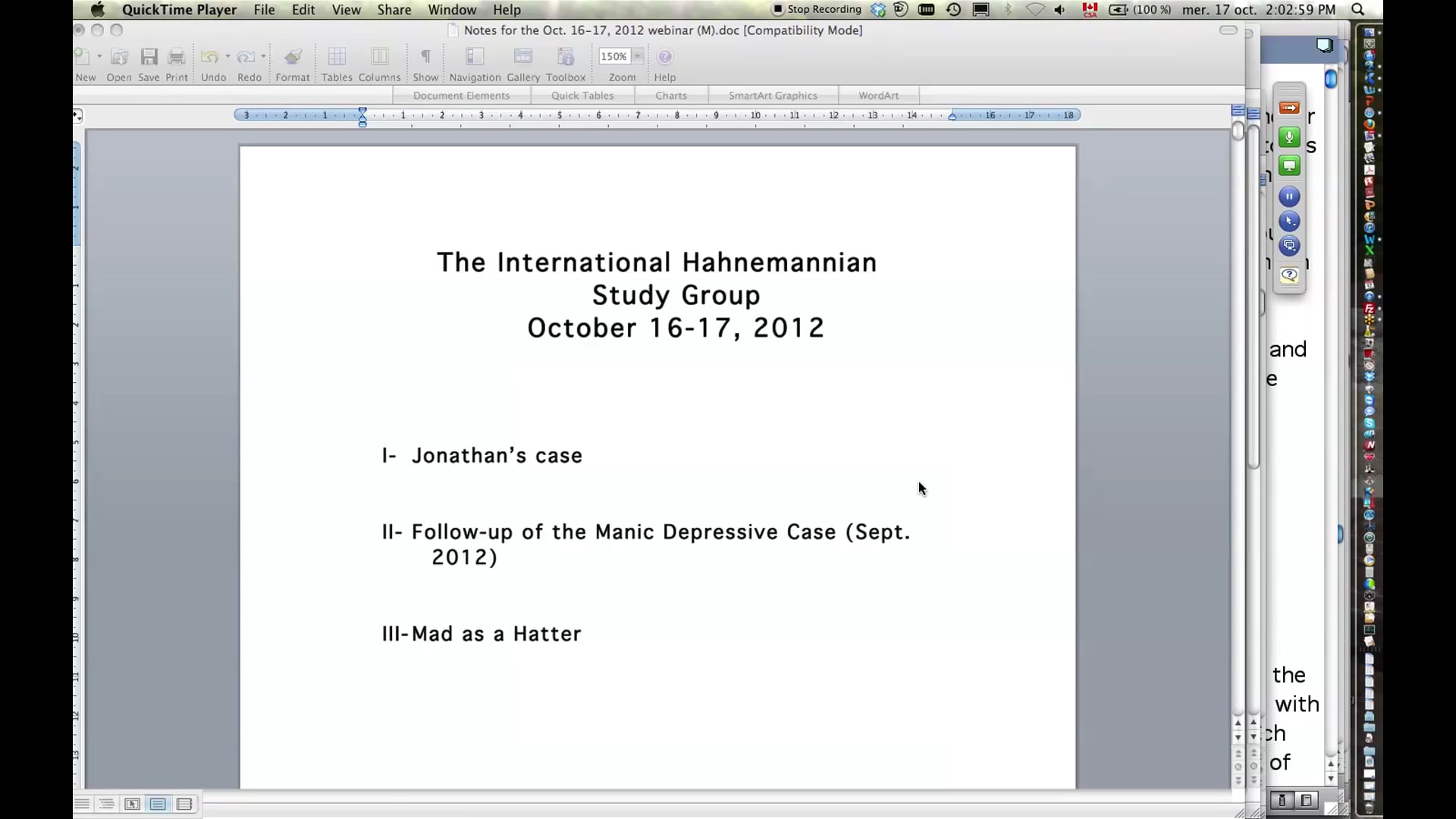Pause the screen recording on the floating palette
This screenshot has width=1456, height=819.
pyautogui.click(x=1289, y=196)
